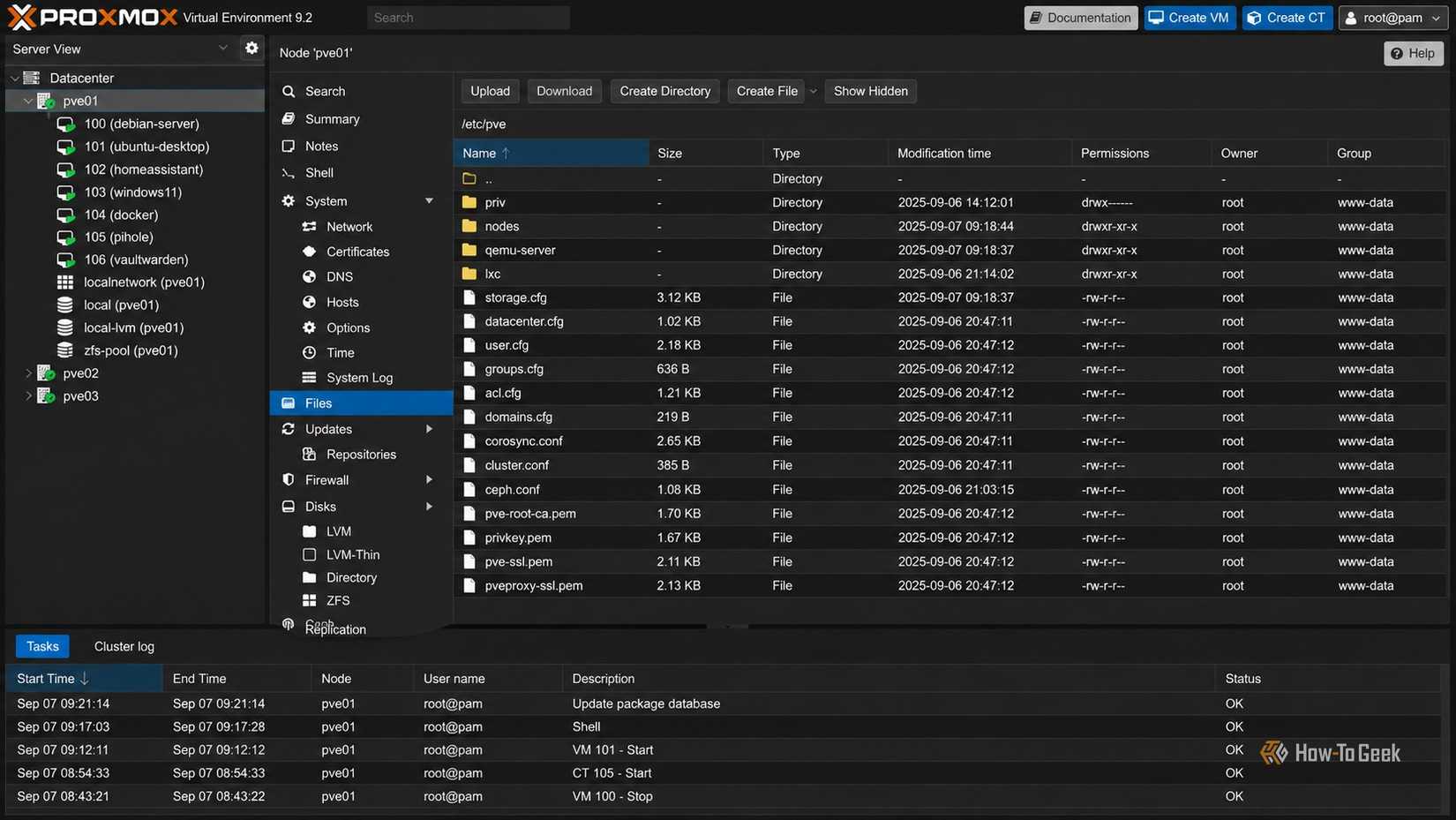
Task: Click the Download button
Action: (x=564, y=91)
